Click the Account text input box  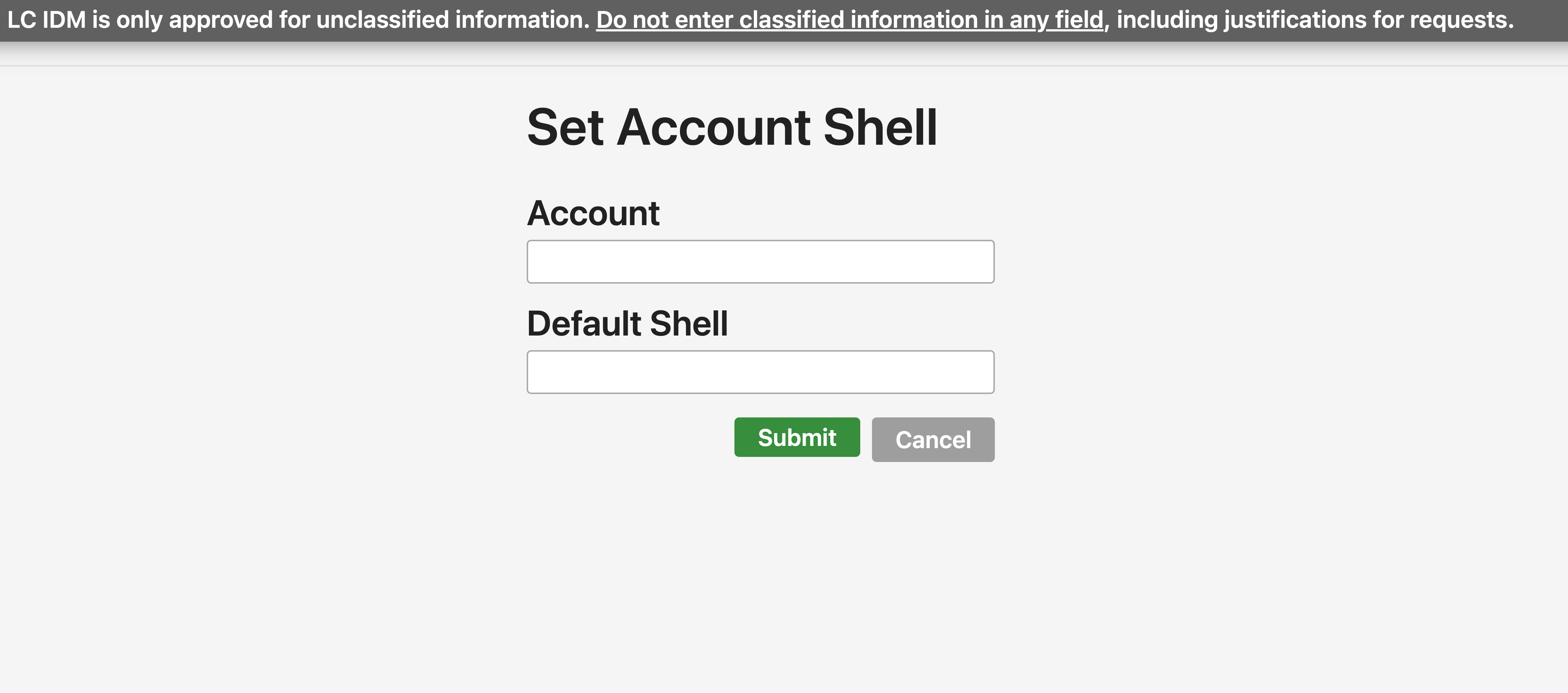760,262
